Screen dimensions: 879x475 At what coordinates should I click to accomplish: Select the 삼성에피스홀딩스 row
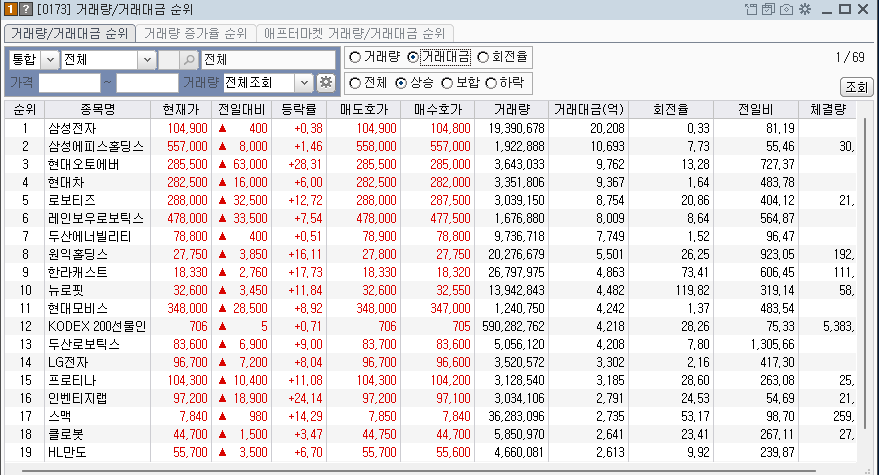pyautogui.click(x=431, y=146)
